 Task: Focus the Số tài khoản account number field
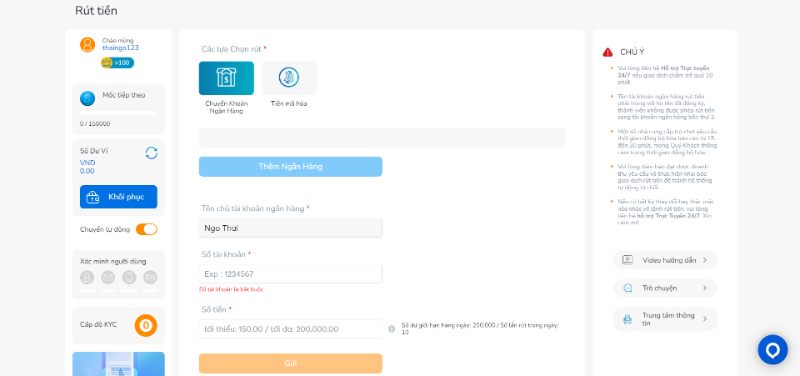(290, 274)
